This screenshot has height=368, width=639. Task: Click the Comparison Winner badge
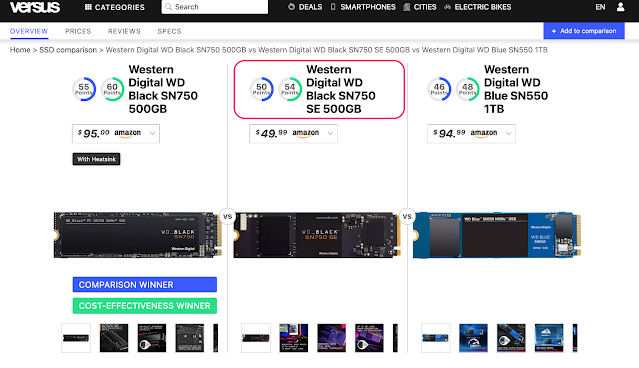(145, 284)
